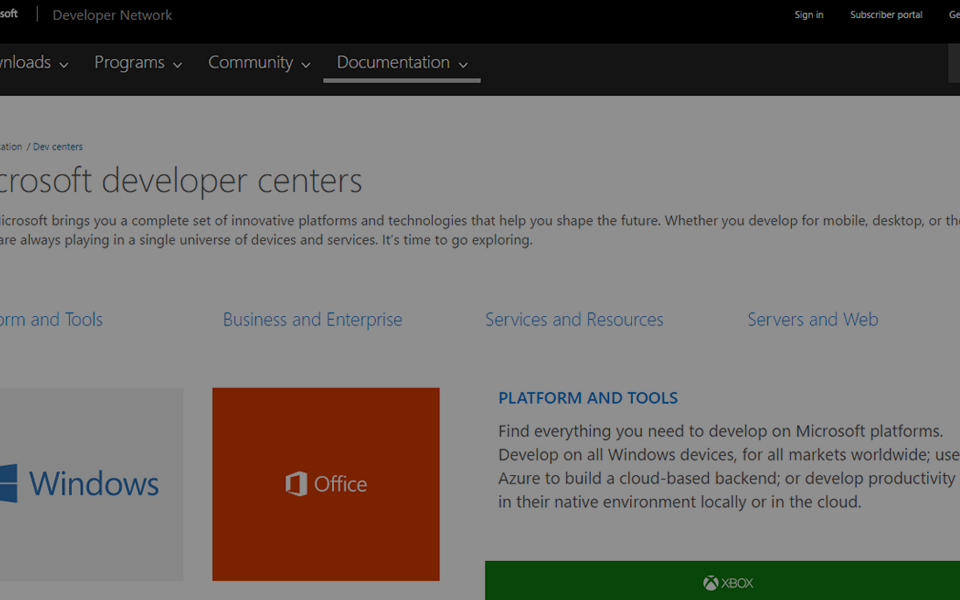Image resolution: width=960 pixels, height=600 pixels.
Task: Expand the Downloads chevron arrow
Action: [x=64, y=65]
